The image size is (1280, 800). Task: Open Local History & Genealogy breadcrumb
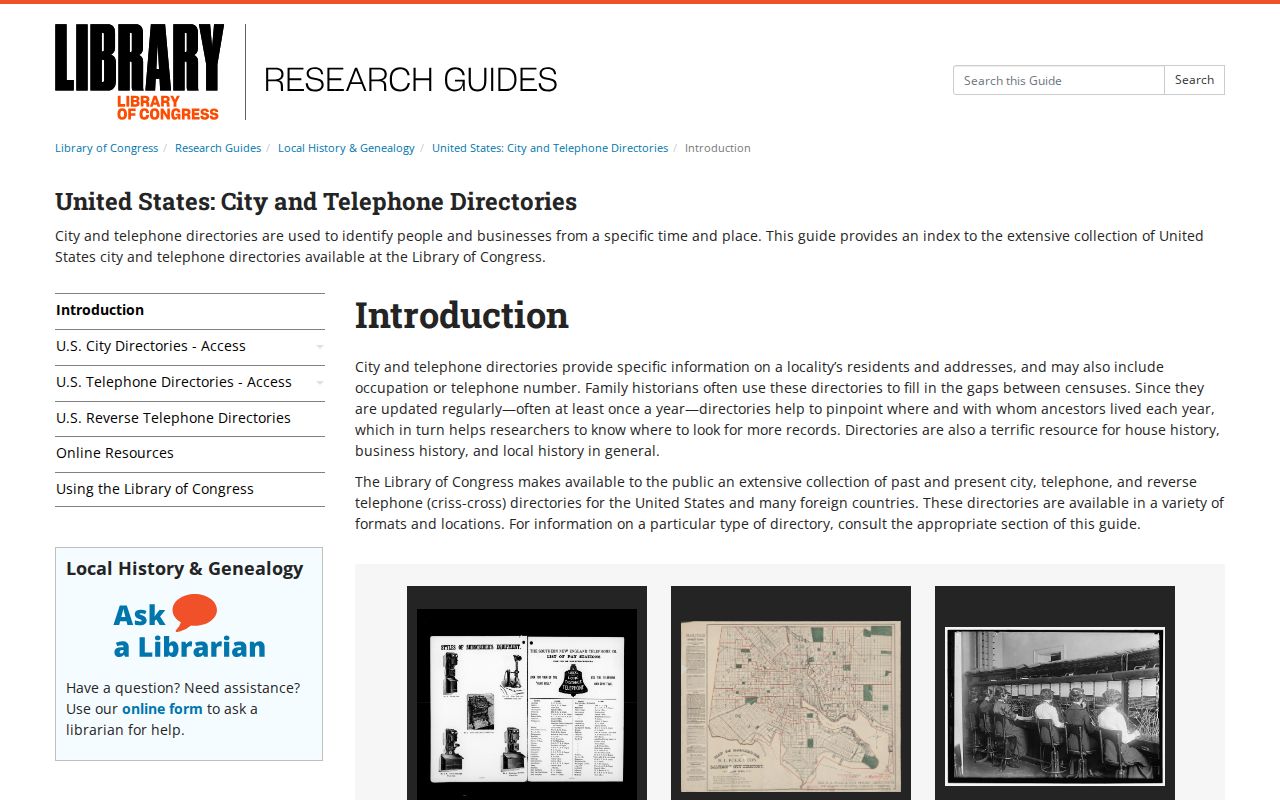[x=346, y=148]
